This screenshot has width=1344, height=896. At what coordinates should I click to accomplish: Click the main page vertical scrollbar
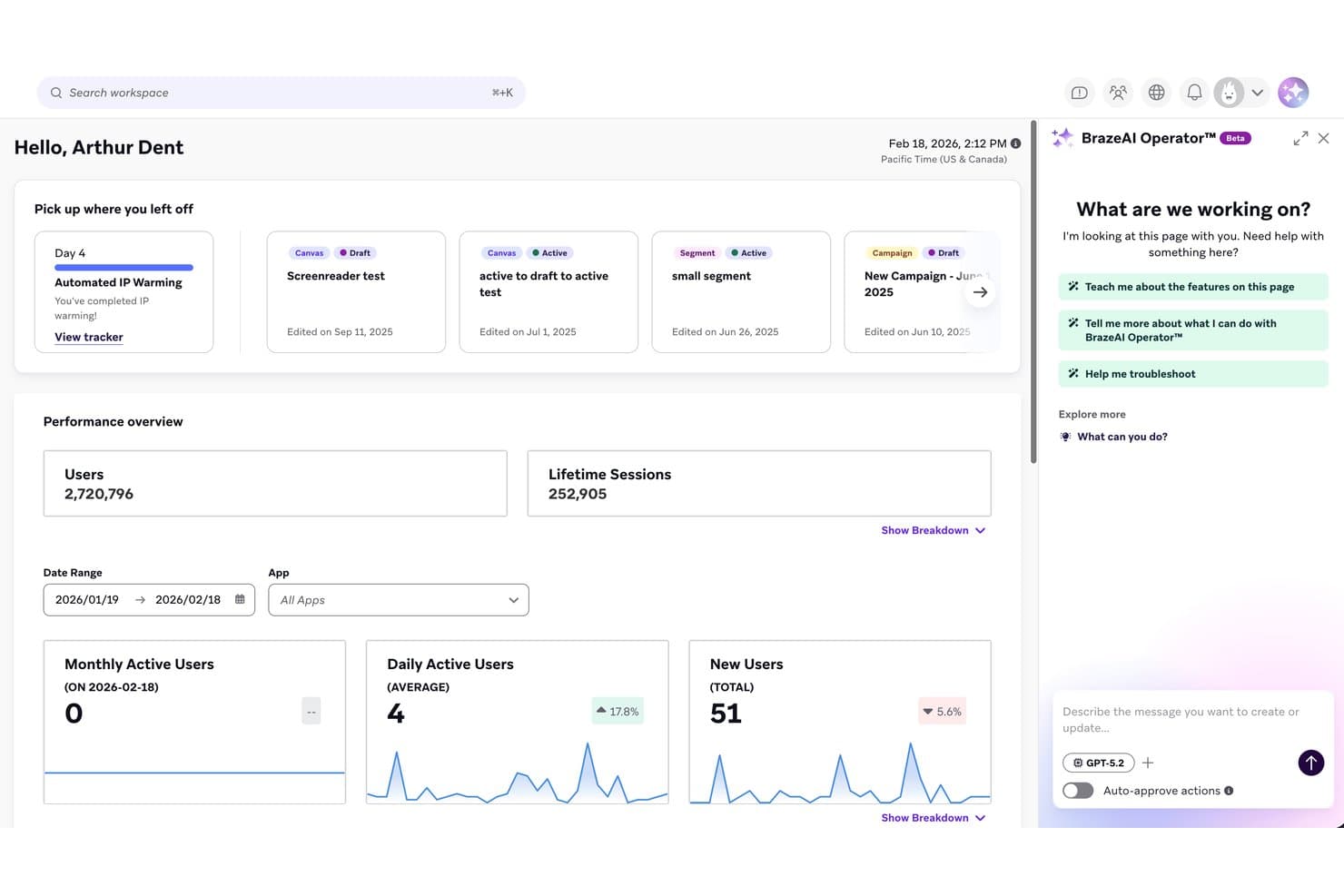click(1033, 292)
